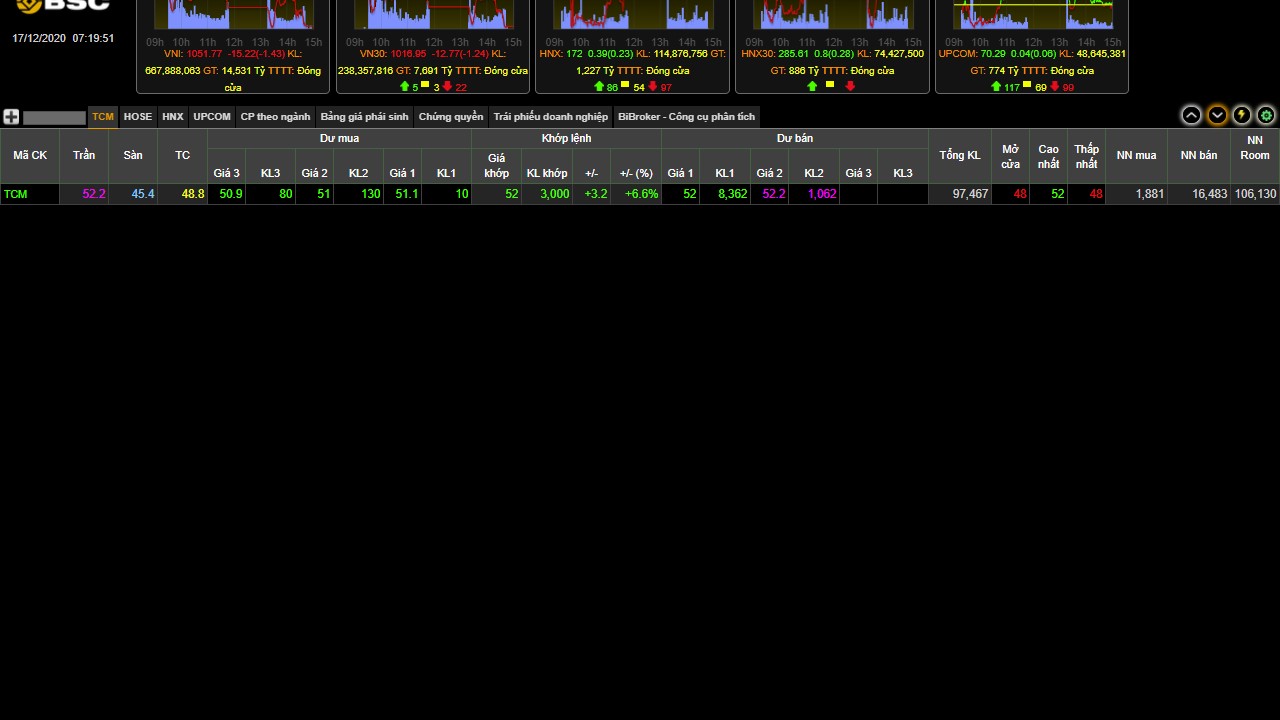The height and width of the screenshot is (720, 1280).
Task: Expand charts with the down chevron icon
Action: (1217, 116)
